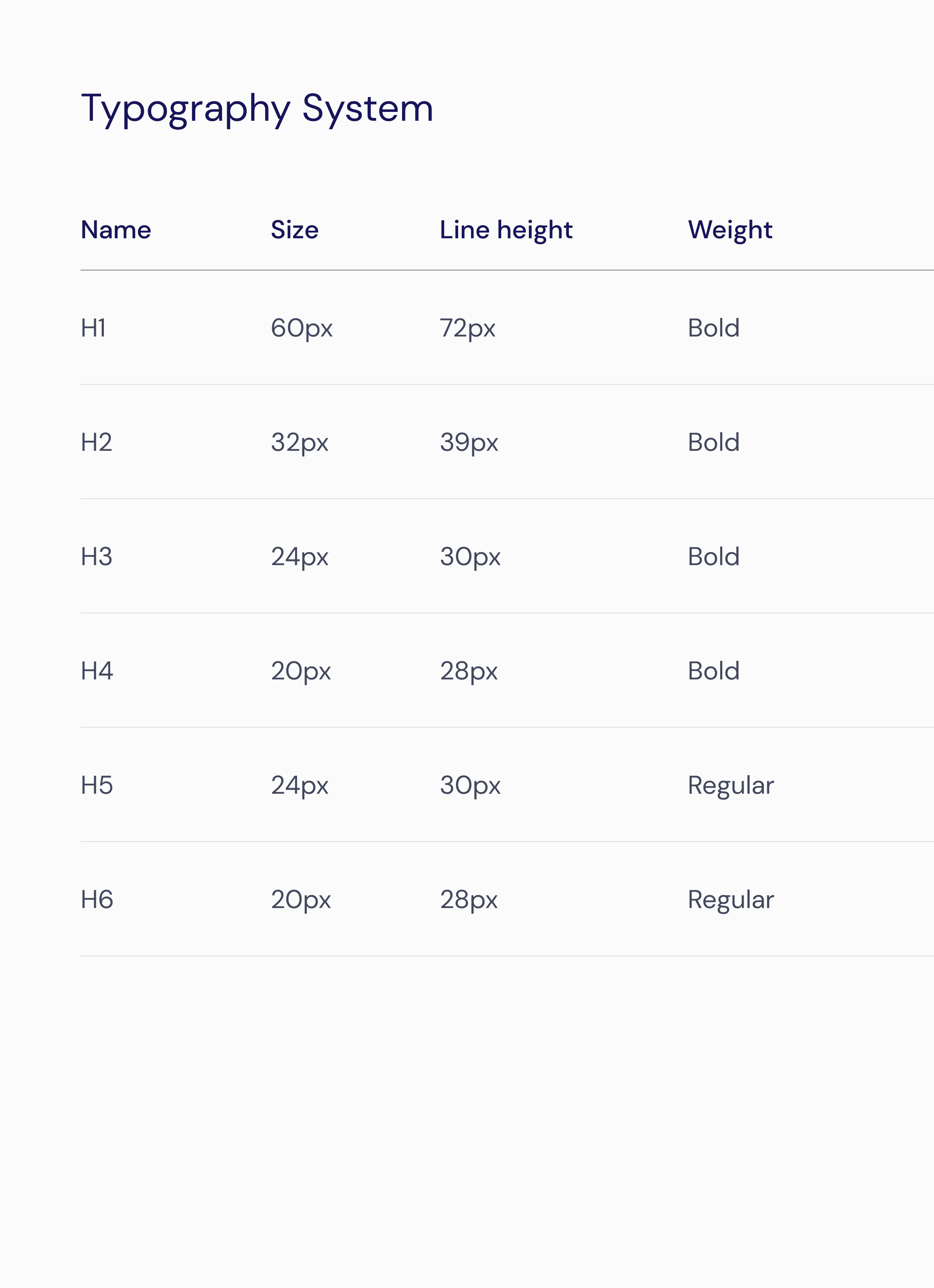Click the H1 row name

coord(93,328)
